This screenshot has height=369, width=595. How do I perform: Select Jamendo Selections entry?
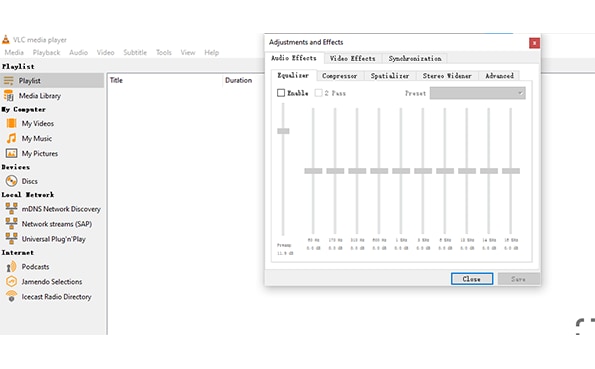52,282
